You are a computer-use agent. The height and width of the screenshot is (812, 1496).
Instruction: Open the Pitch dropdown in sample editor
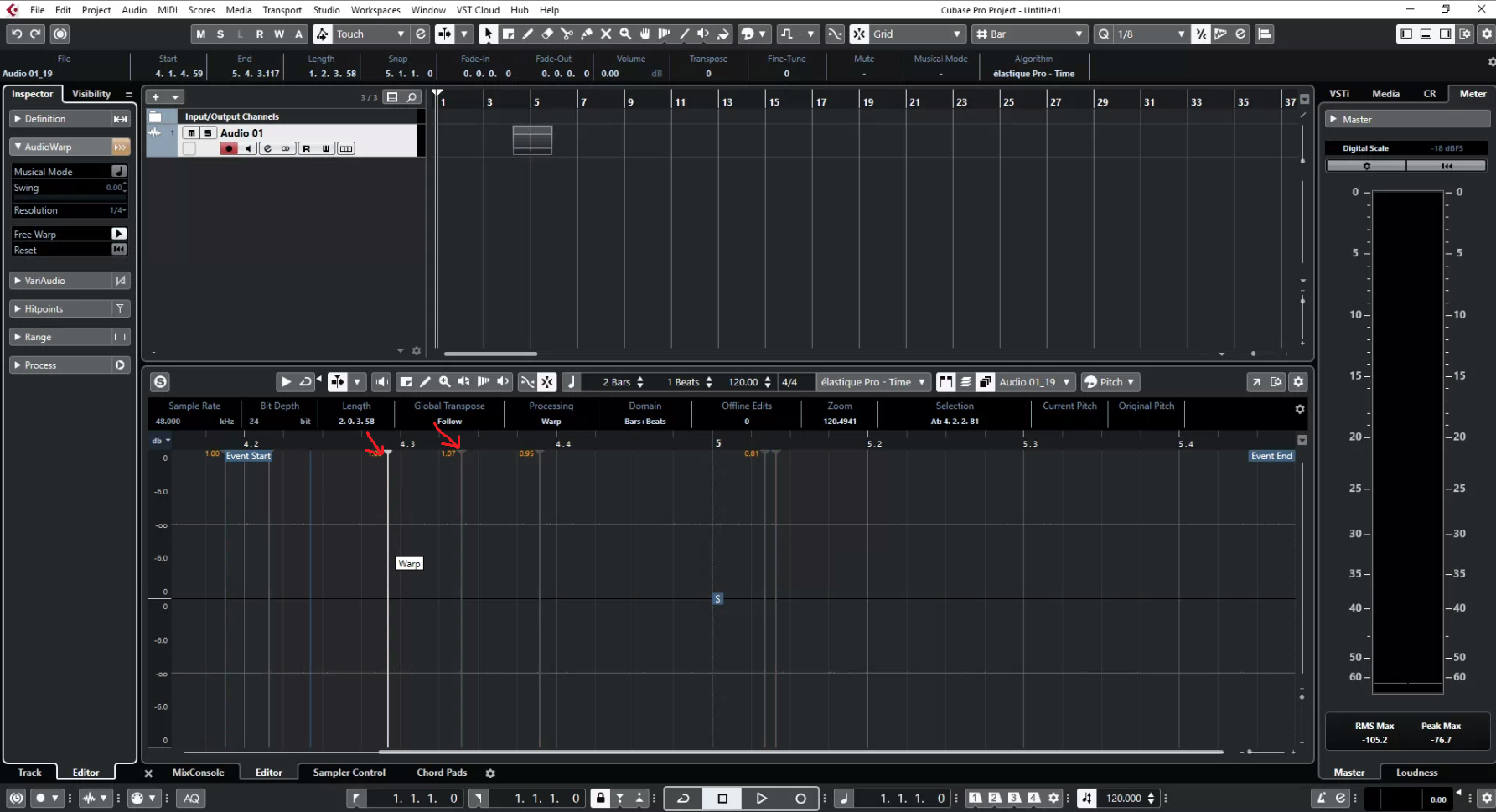1110,382
